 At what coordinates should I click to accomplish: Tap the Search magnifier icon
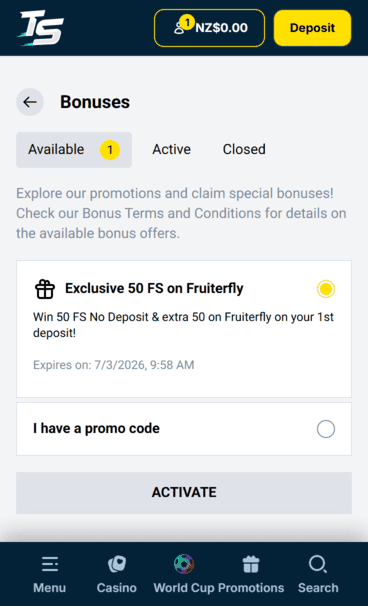[318, 565]
